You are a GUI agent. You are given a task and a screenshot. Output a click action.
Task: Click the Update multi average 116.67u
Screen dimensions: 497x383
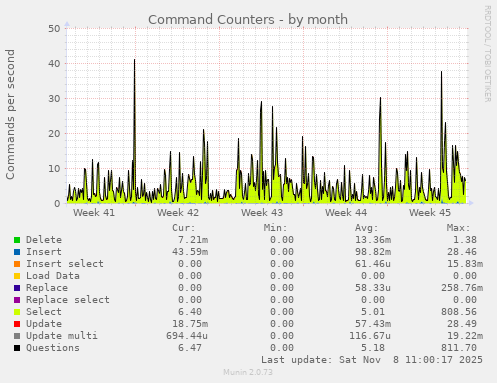370,336
